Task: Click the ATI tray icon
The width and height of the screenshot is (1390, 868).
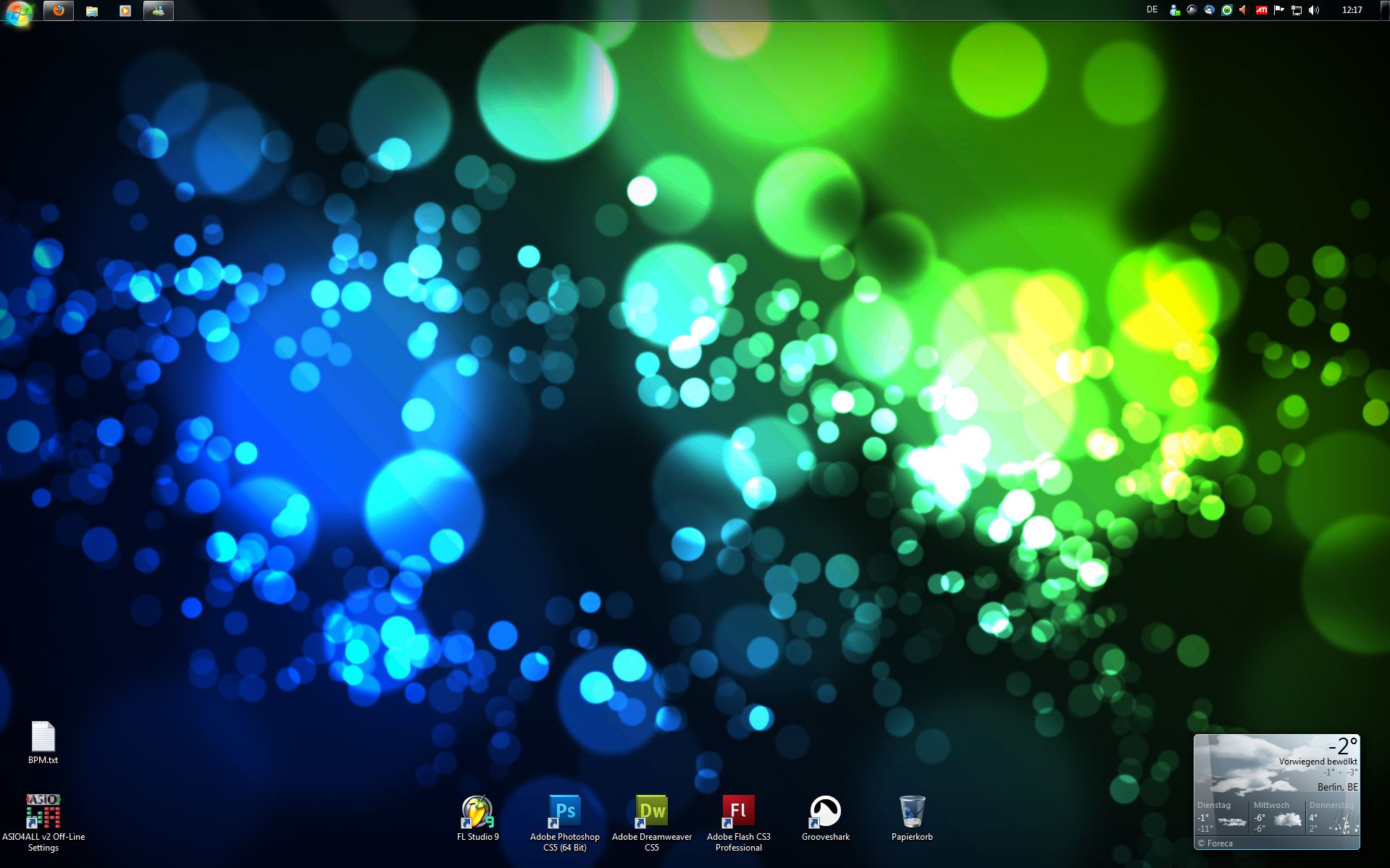Action: pyautogui.click(x=1261, y=10)
